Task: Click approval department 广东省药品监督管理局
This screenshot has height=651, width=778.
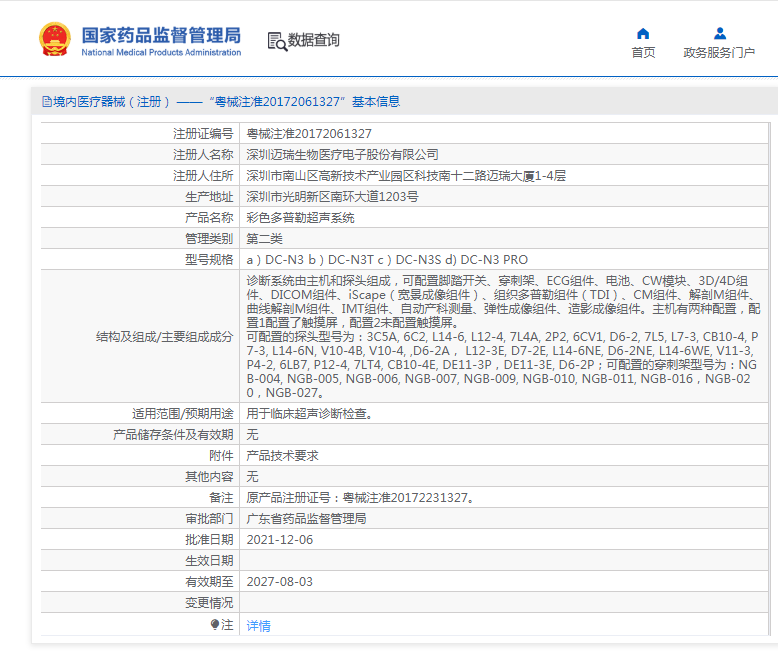Action: 306,518
